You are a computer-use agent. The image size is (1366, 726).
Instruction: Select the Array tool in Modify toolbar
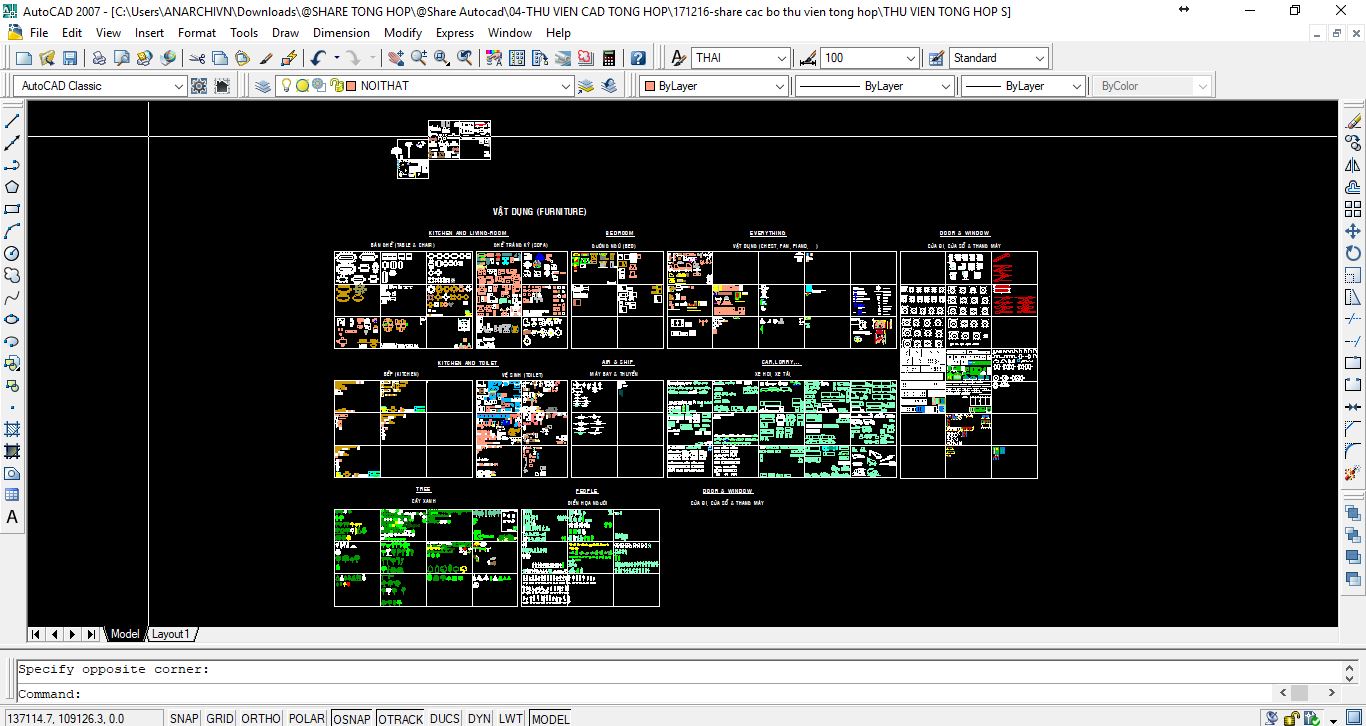(1353, 209)
